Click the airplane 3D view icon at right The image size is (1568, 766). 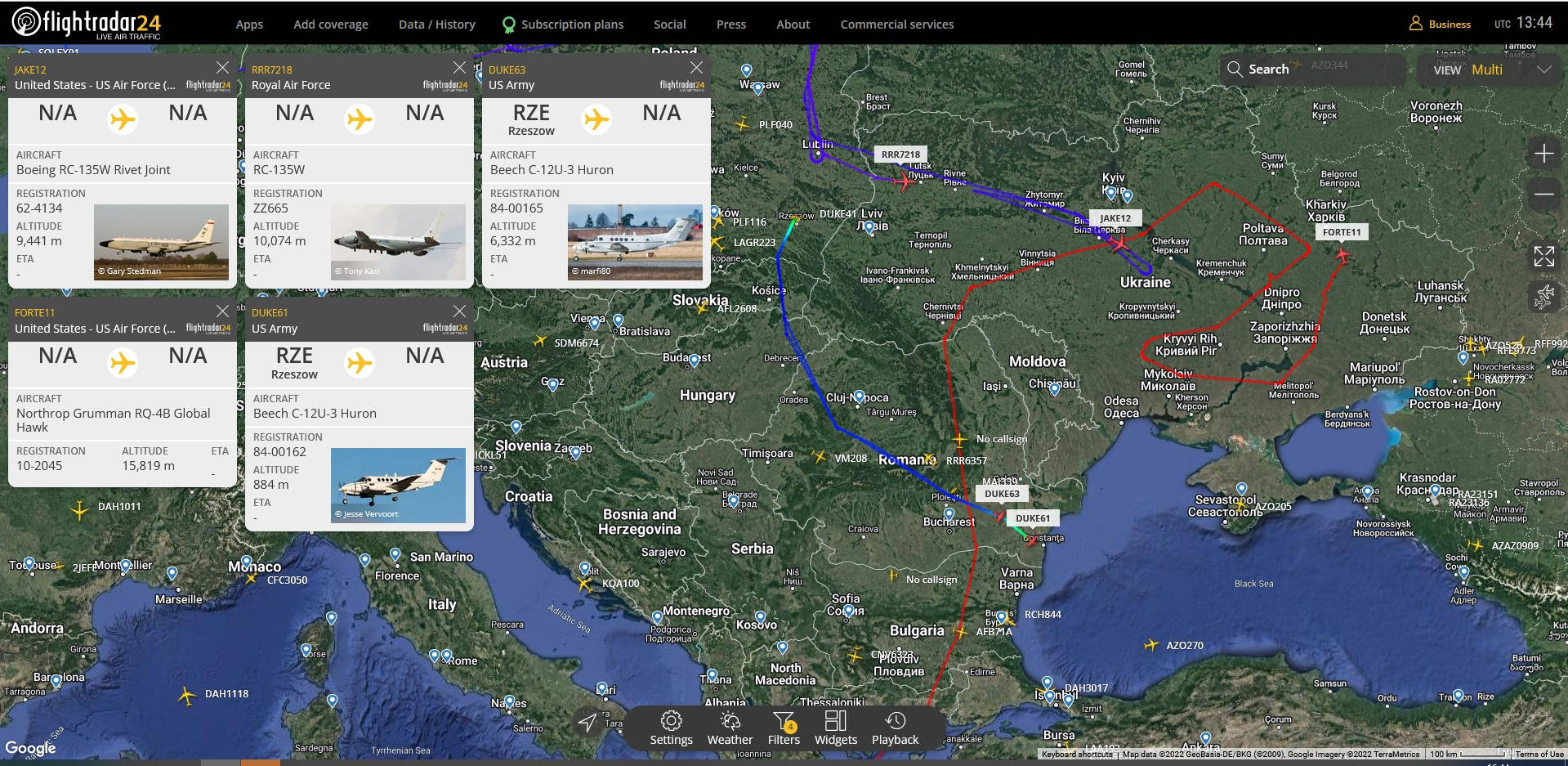[1543, 296]
